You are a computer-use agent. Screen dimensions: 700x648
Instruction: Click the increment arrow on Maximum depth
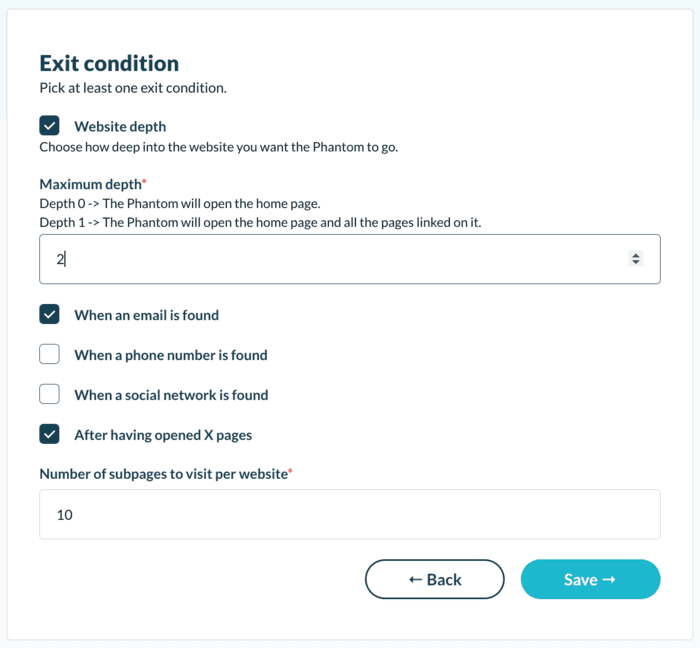coord(635,255)
